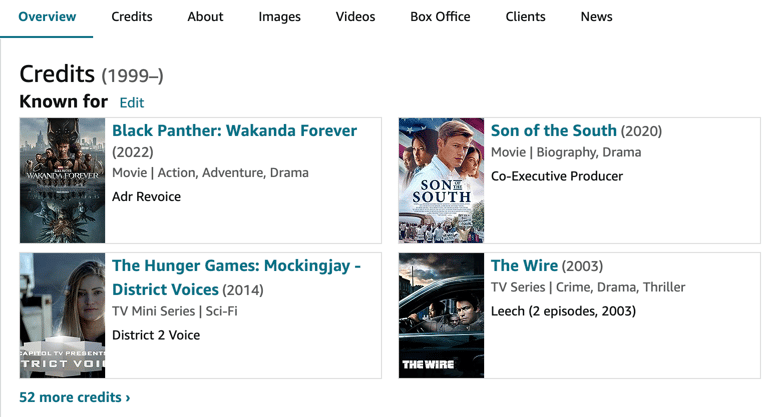Open Black Panther: Wakanda Forever title link
This screenshot has width=768, height=417.
(234, 131)
